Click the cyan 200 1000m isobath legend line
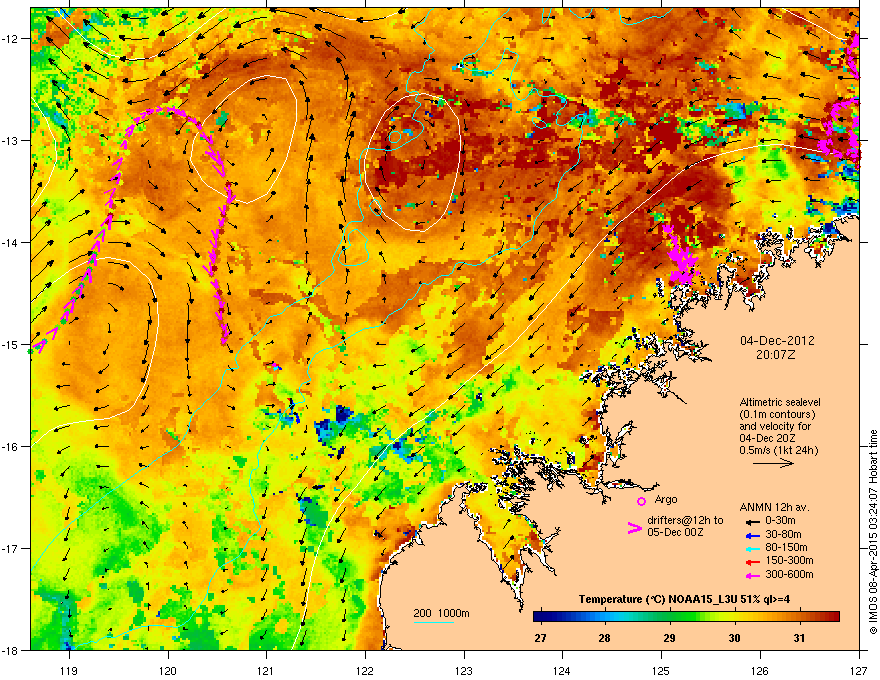Image resolution: width=880 pixels, height=680 pixels. 433,622
